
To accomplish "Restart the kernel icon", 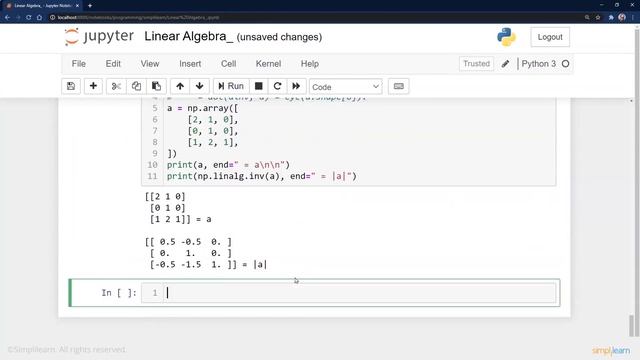I will tap(278, 86).
